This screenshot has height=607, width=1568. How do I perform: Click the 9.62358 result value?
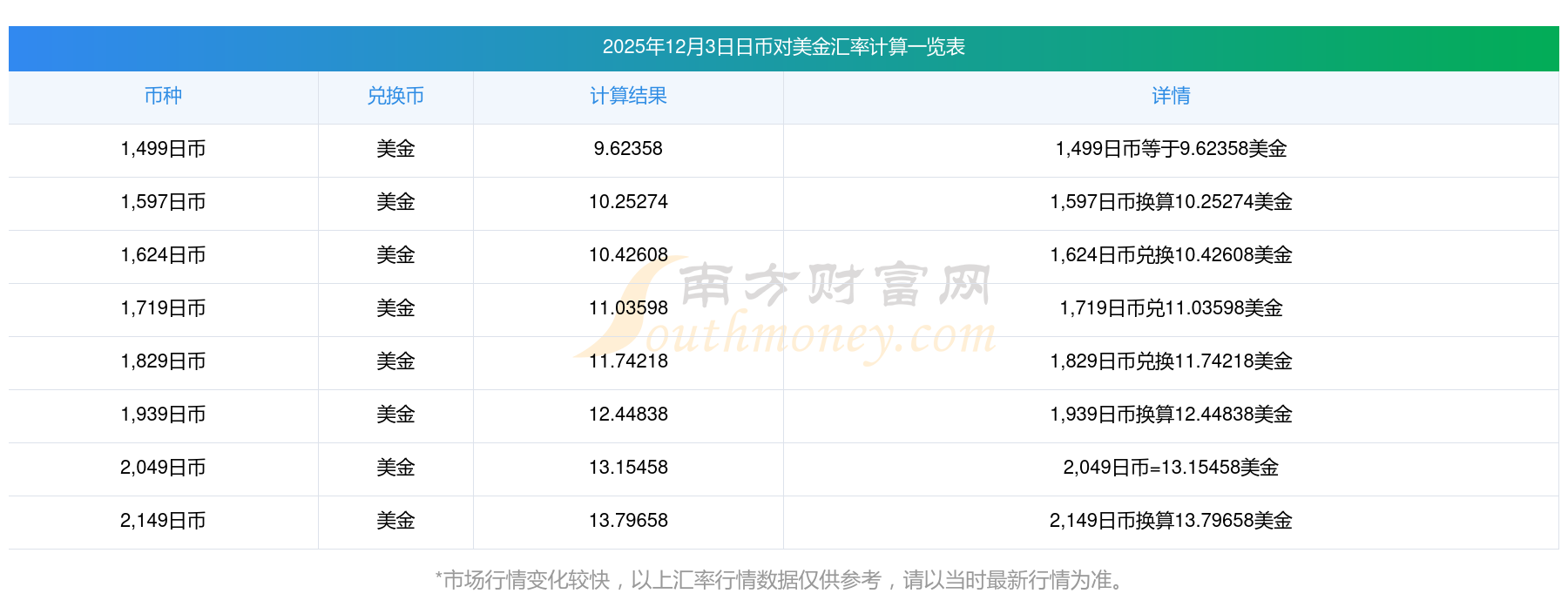coord(628,149)
